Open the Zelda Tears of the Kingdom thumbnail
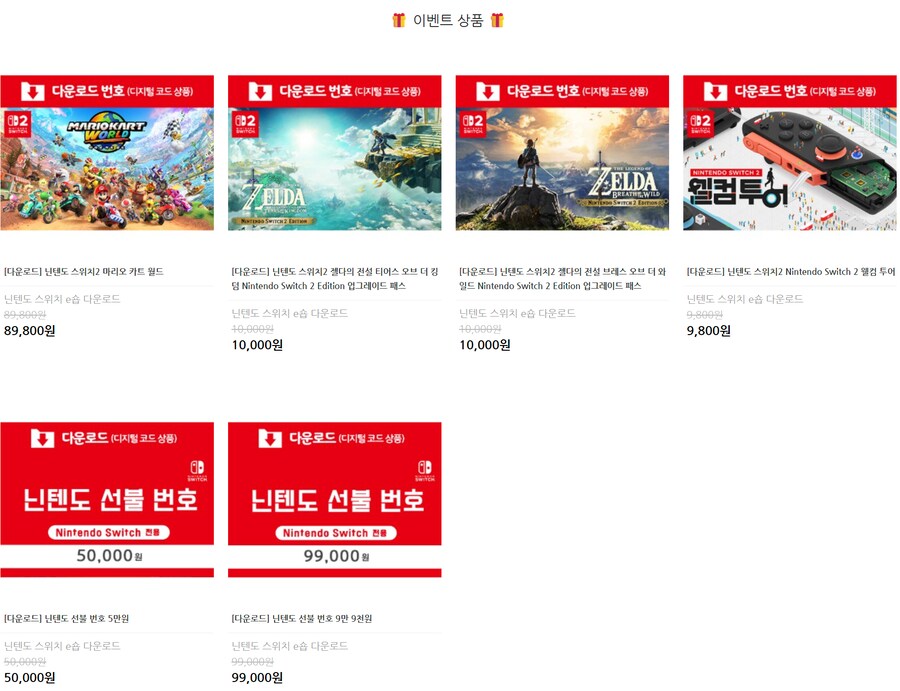 pos(335,153)
